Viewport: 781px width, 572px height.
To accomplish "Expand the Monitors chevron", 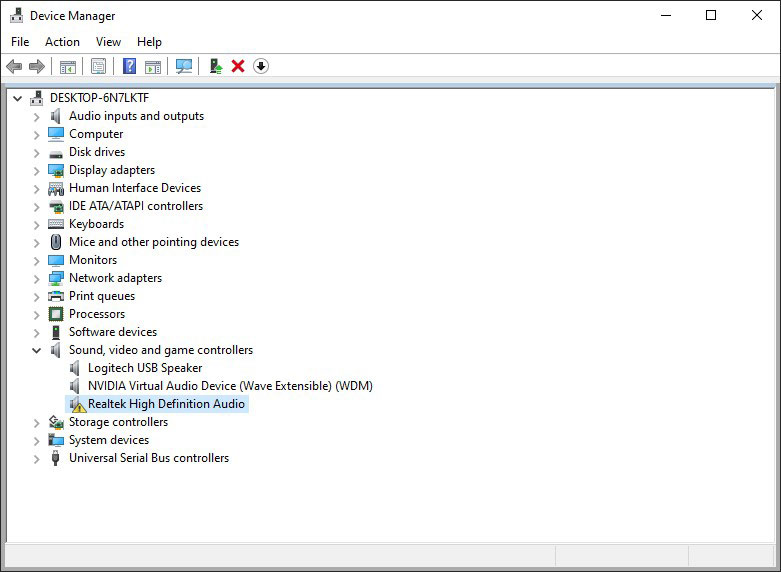I will 36,261.
